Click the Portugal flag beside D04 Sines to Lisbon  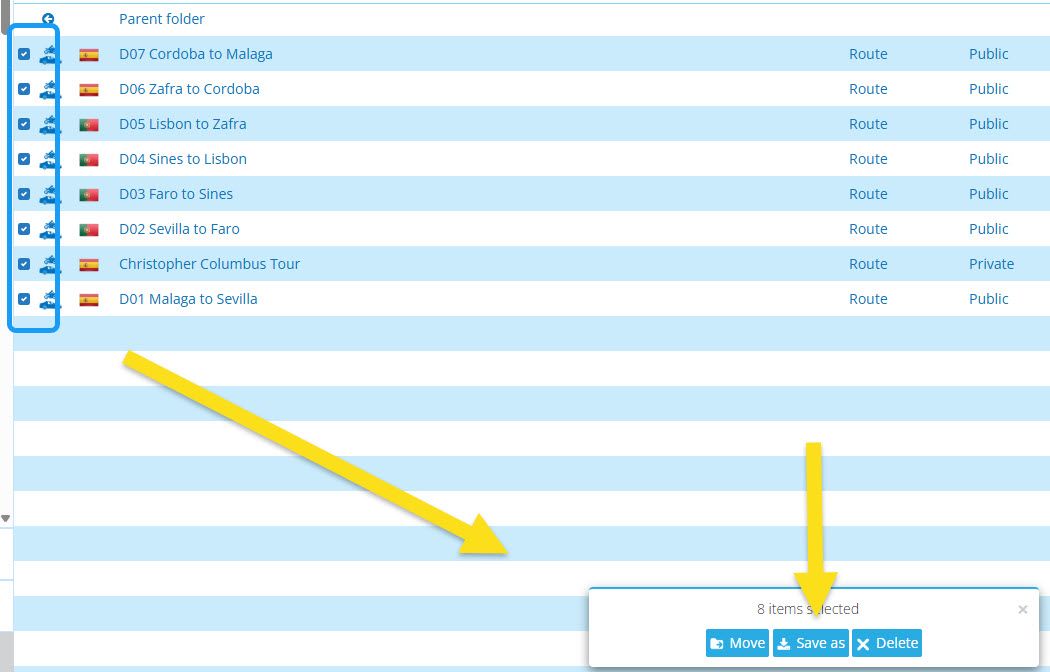coord(89,160)
